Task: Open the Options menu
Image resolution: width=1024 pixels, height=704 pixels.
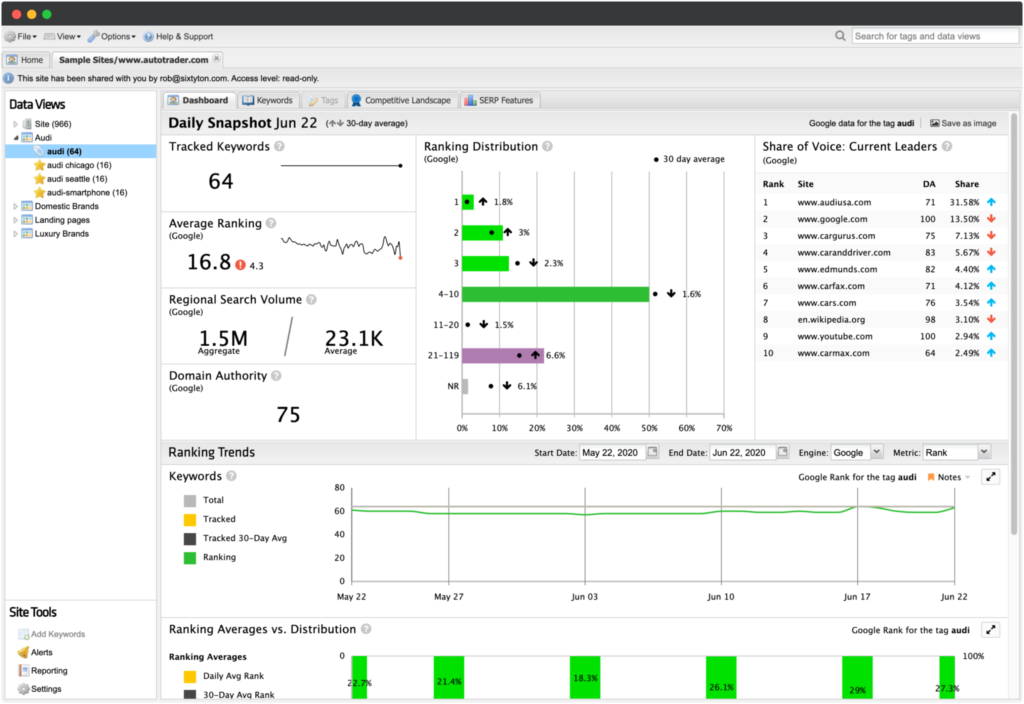Action: pos(112,37)
